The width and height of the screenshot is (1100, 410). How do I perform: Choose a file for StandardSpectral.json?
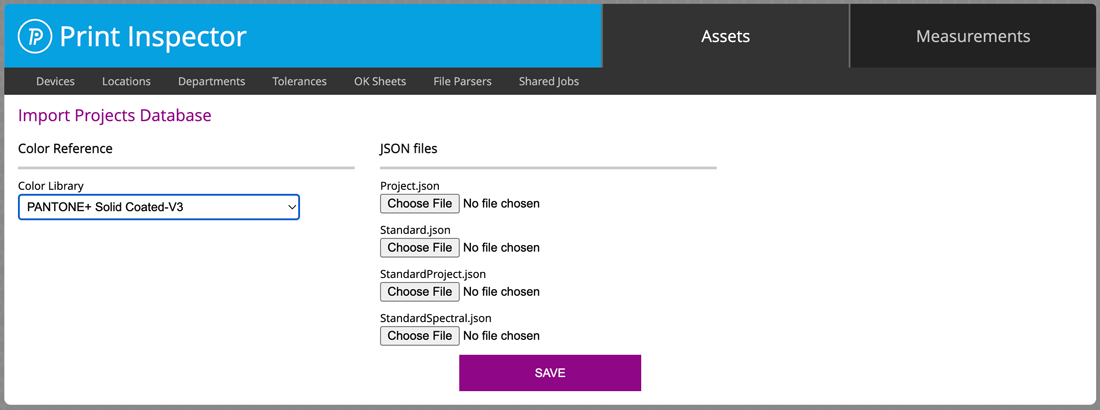pos(420,336)
